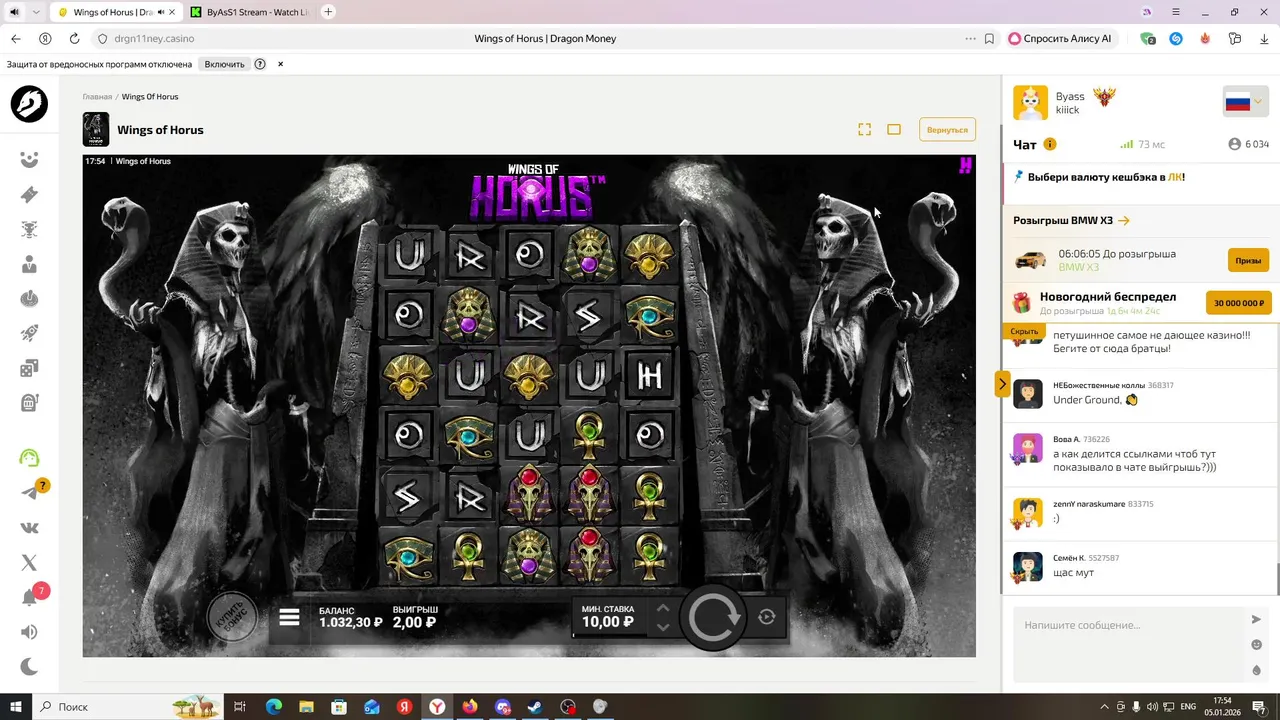The height and width of the screenshot is (720, 1280).
Task: Open ENG language switcher in tray
Action: pyautogui.click(x=1188, y=707)
